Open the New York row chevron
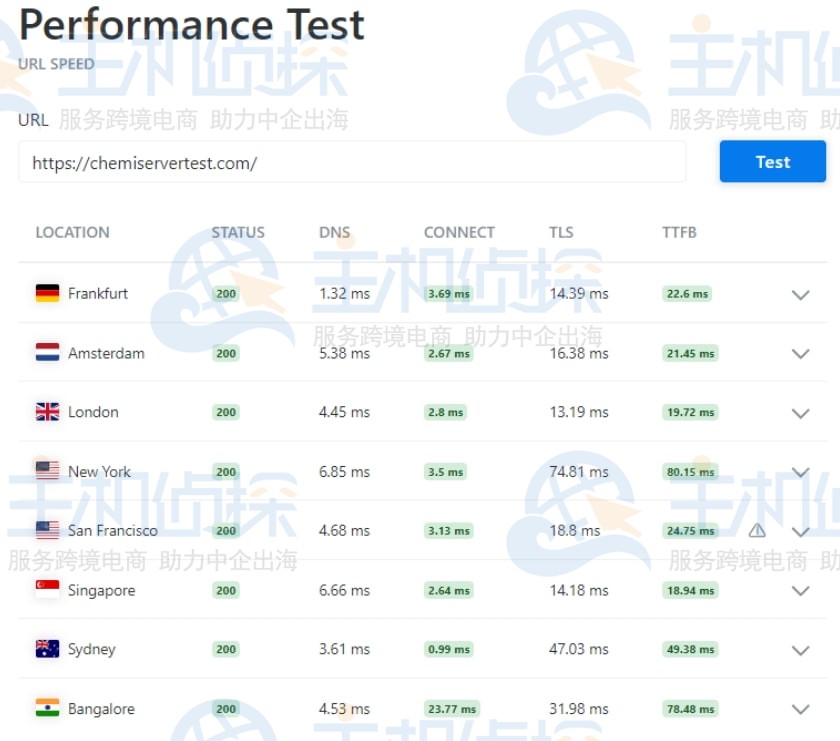 click(800, 472)
